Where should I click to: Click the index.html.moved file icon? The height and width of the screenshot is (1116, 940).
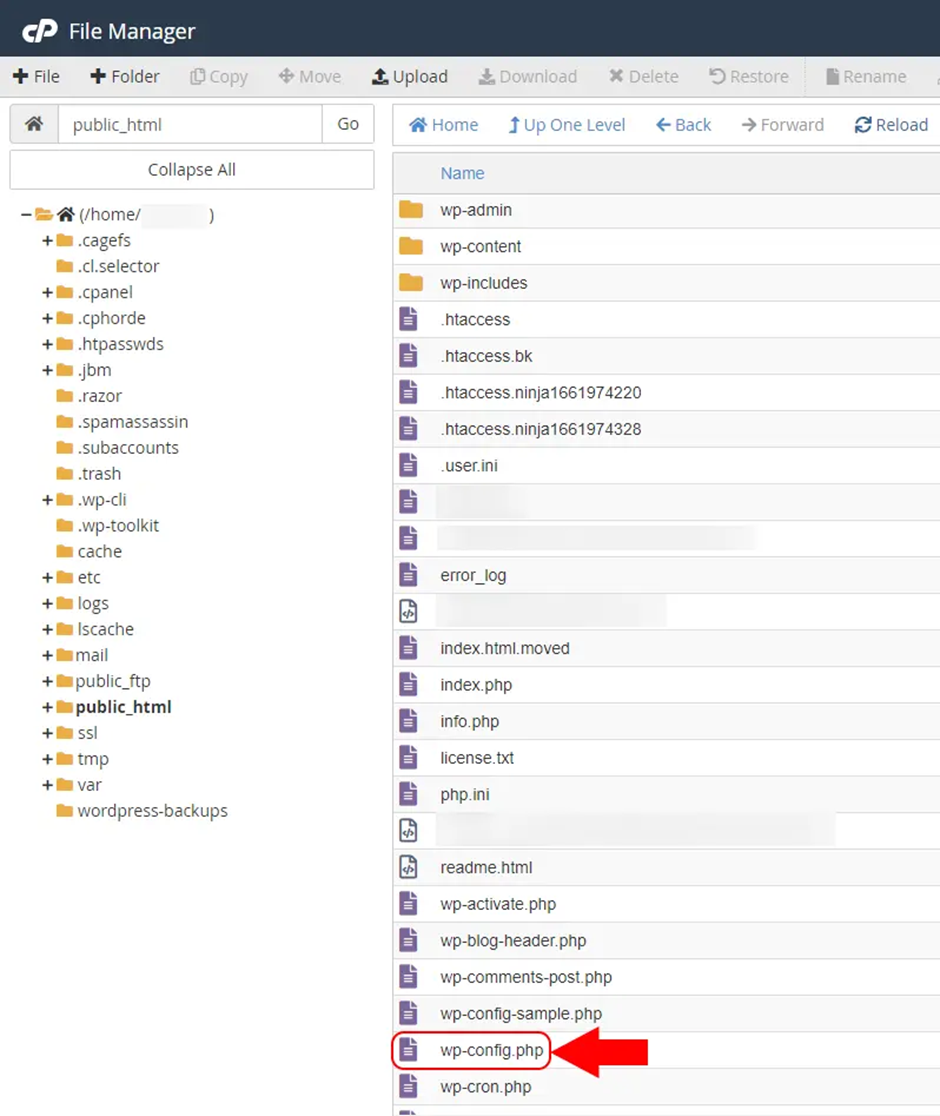[x=408, y=648]
